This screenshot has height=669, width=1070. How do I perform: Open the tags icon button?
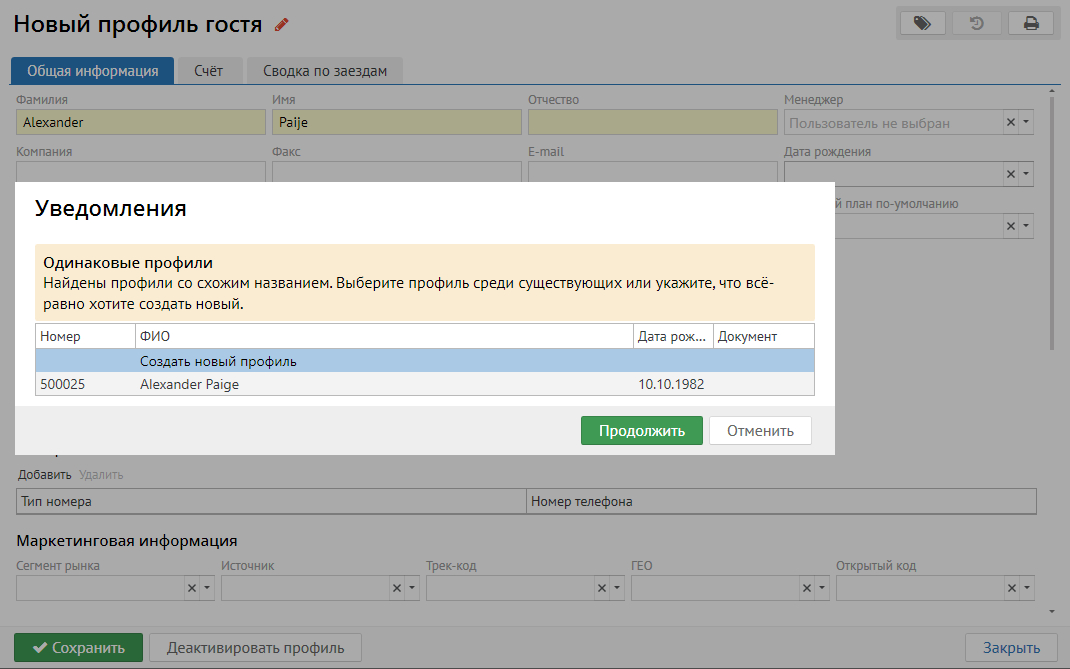click(923, 23)
